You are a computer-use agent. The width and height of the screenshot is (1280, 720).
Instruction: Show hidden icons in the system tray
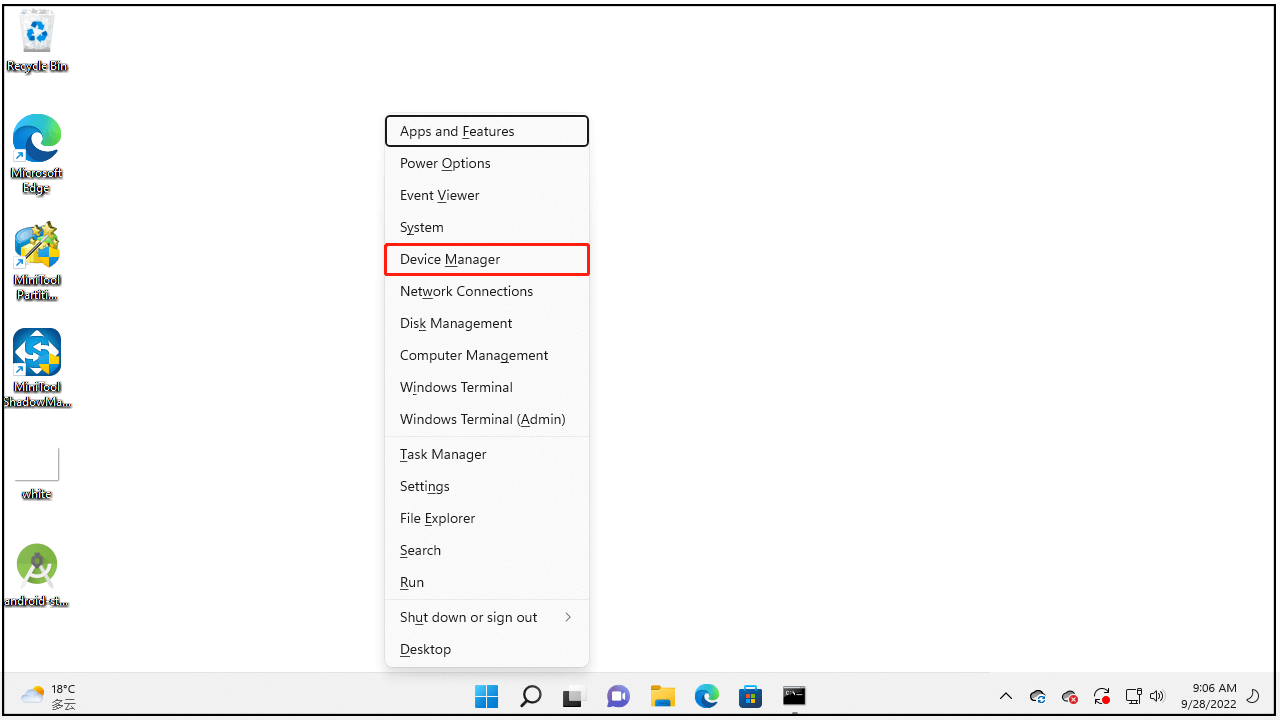pyautogui.click(x=1006, y=696)
